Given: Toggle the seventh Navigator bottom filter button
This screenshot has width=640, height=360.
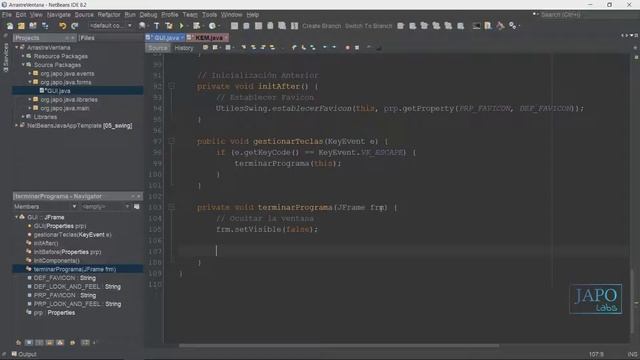Looking at the screenshot, I should coord(85,342).
